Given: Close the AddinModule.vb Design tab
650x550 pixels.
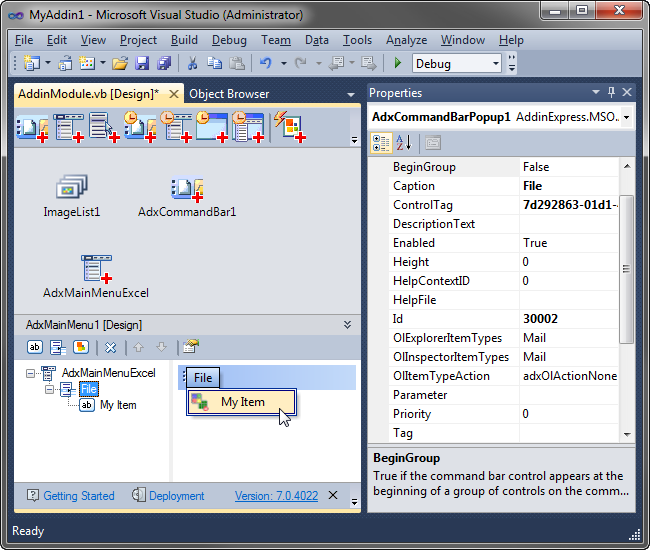Looking at the screenshot, I should (174, 94).
